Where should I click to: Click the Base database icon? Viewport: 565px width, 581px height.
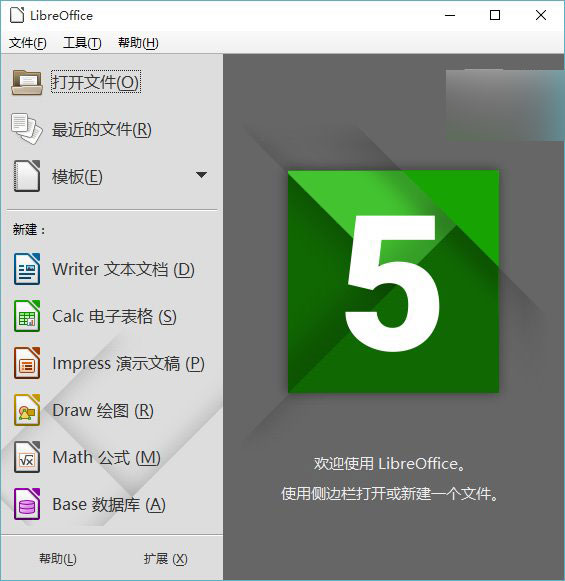(27, 504)
